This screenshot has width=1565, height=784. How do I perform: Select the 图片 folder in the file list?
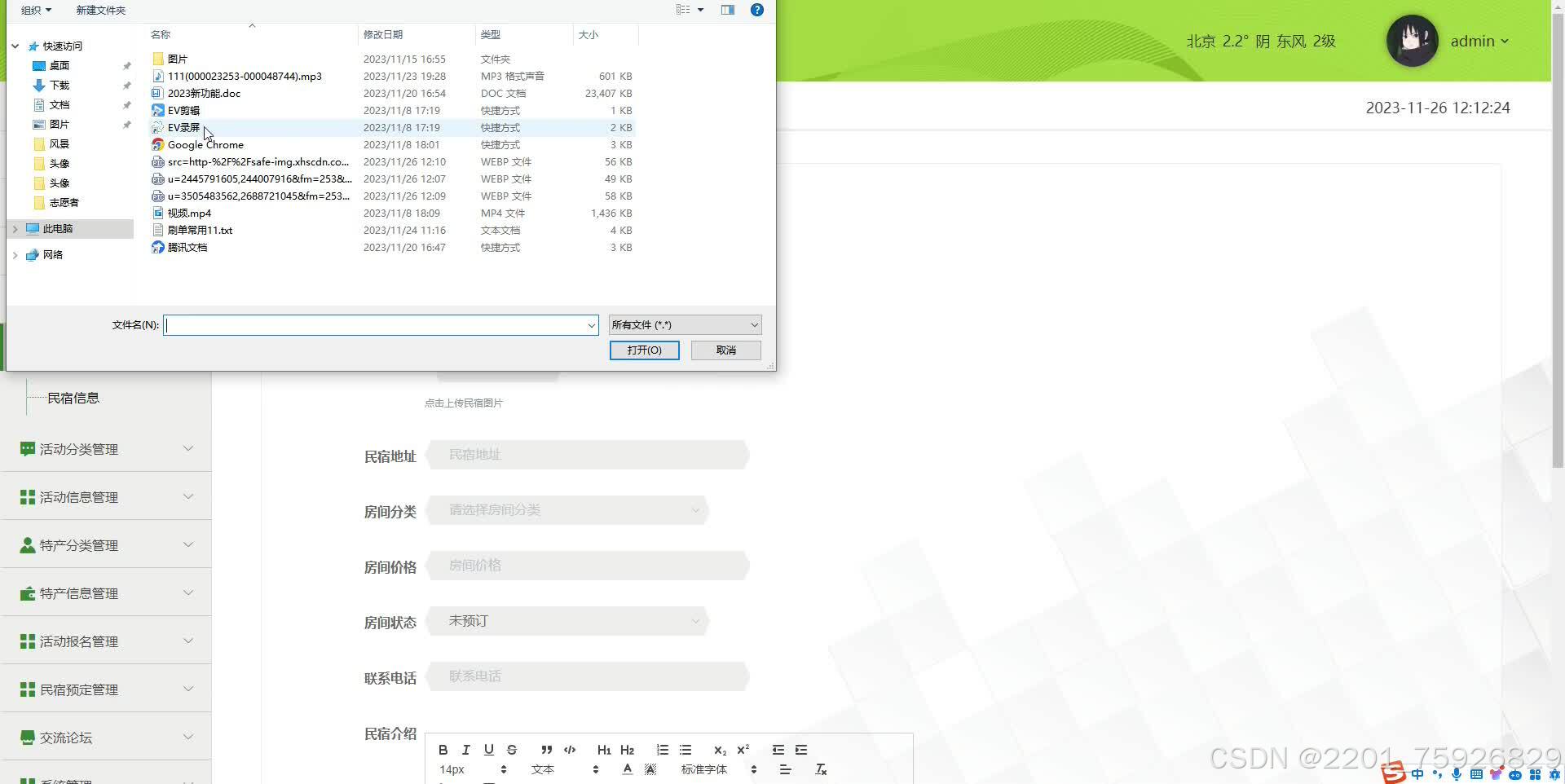pyautogui.click(x=177, y=59)
